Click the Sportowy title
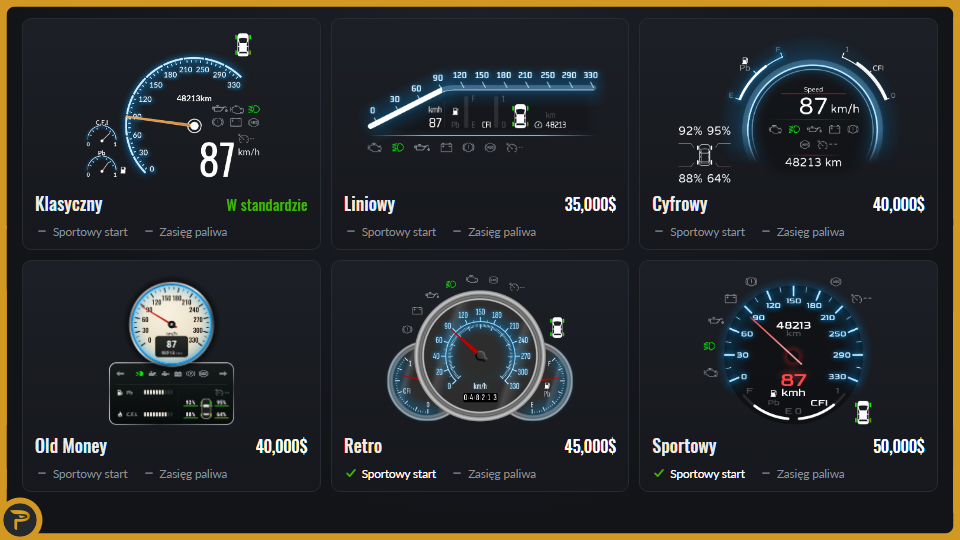Screen dimensions: 960x540 click(684, 446)
